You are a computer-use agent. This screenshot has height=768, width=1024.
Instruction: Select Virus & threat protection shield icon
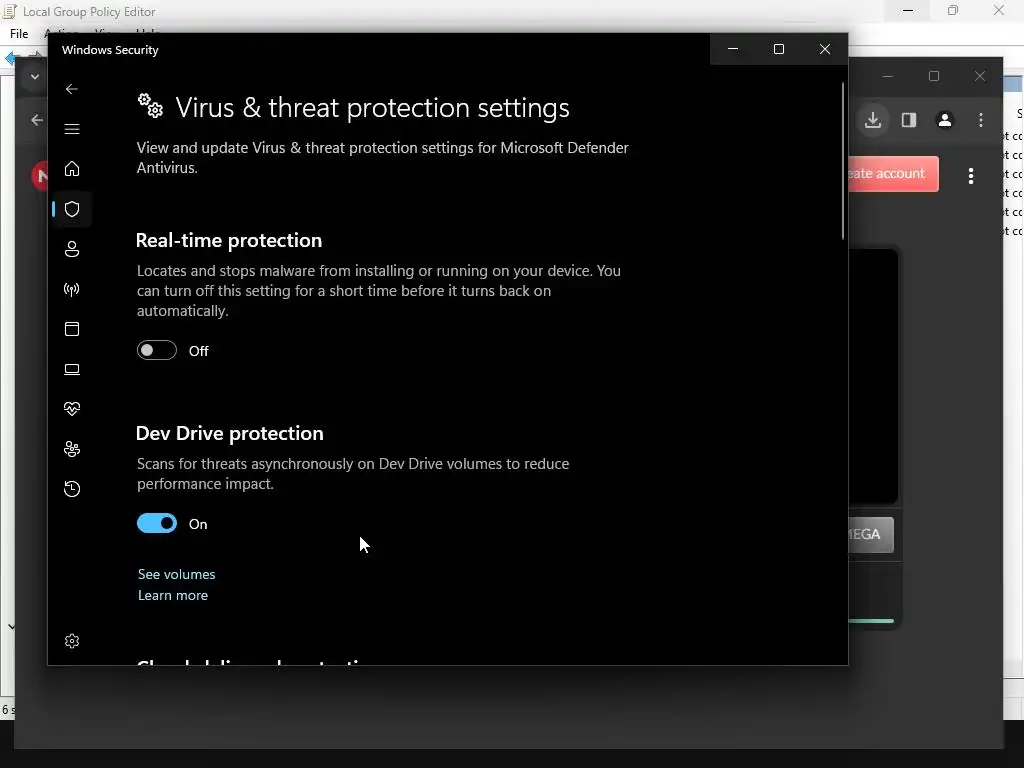72,209
